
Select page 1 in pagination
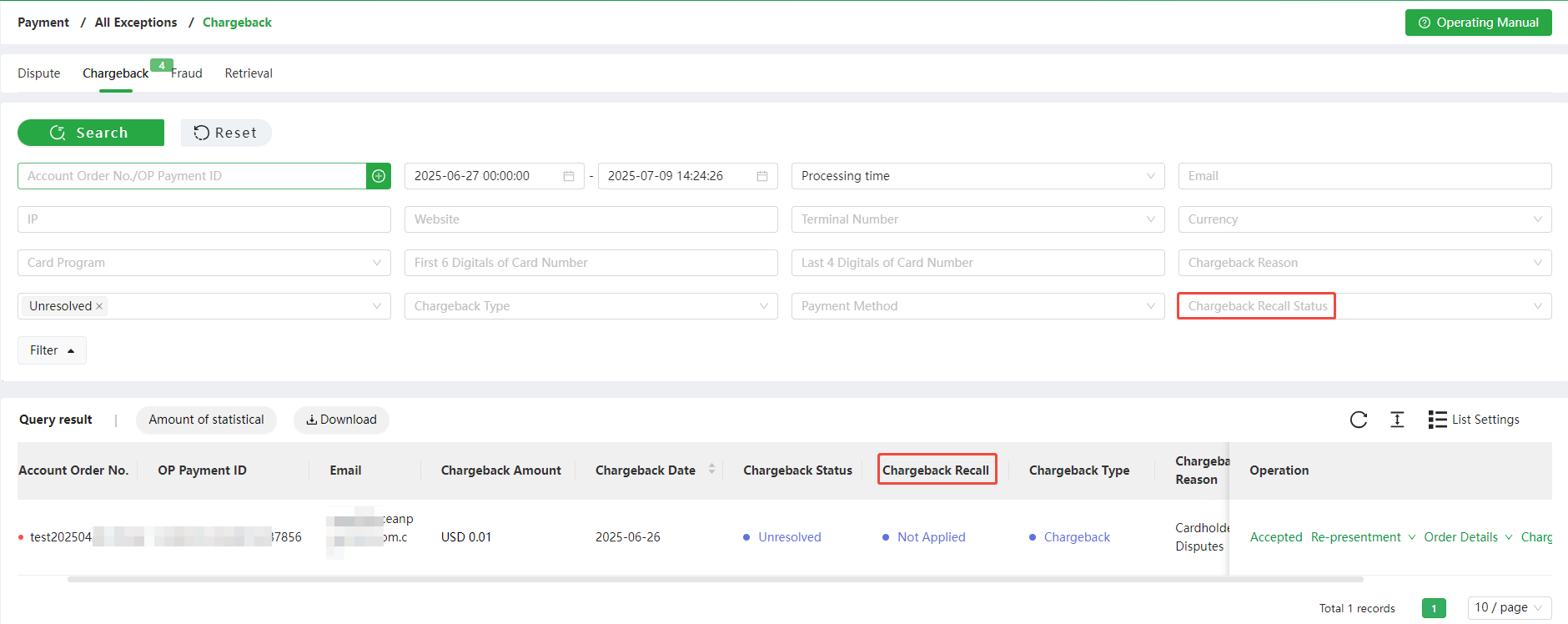tap(1434, 608)
